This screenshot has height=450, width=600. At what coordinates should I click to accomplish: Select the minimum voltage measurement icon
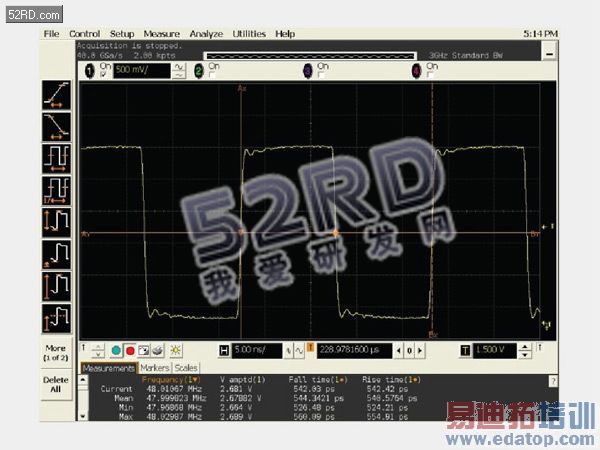57,254
